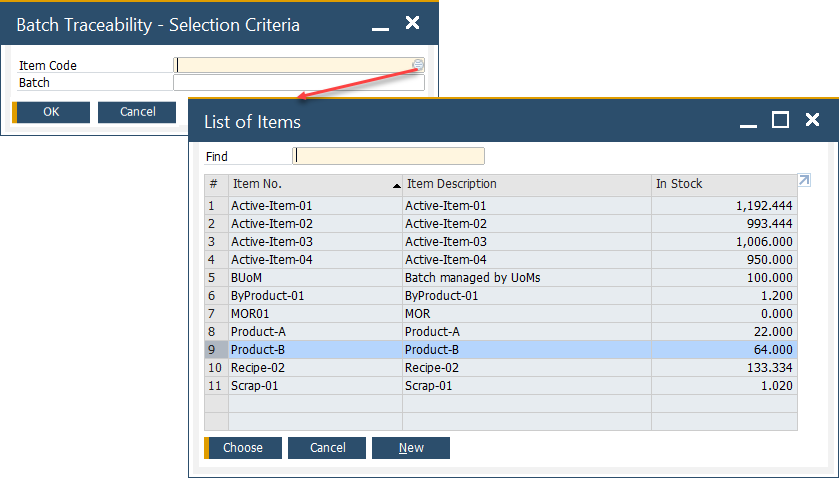Click Cancel in List of Items
The height and width of the screenshot is (478, 839).
coord(327,447)
